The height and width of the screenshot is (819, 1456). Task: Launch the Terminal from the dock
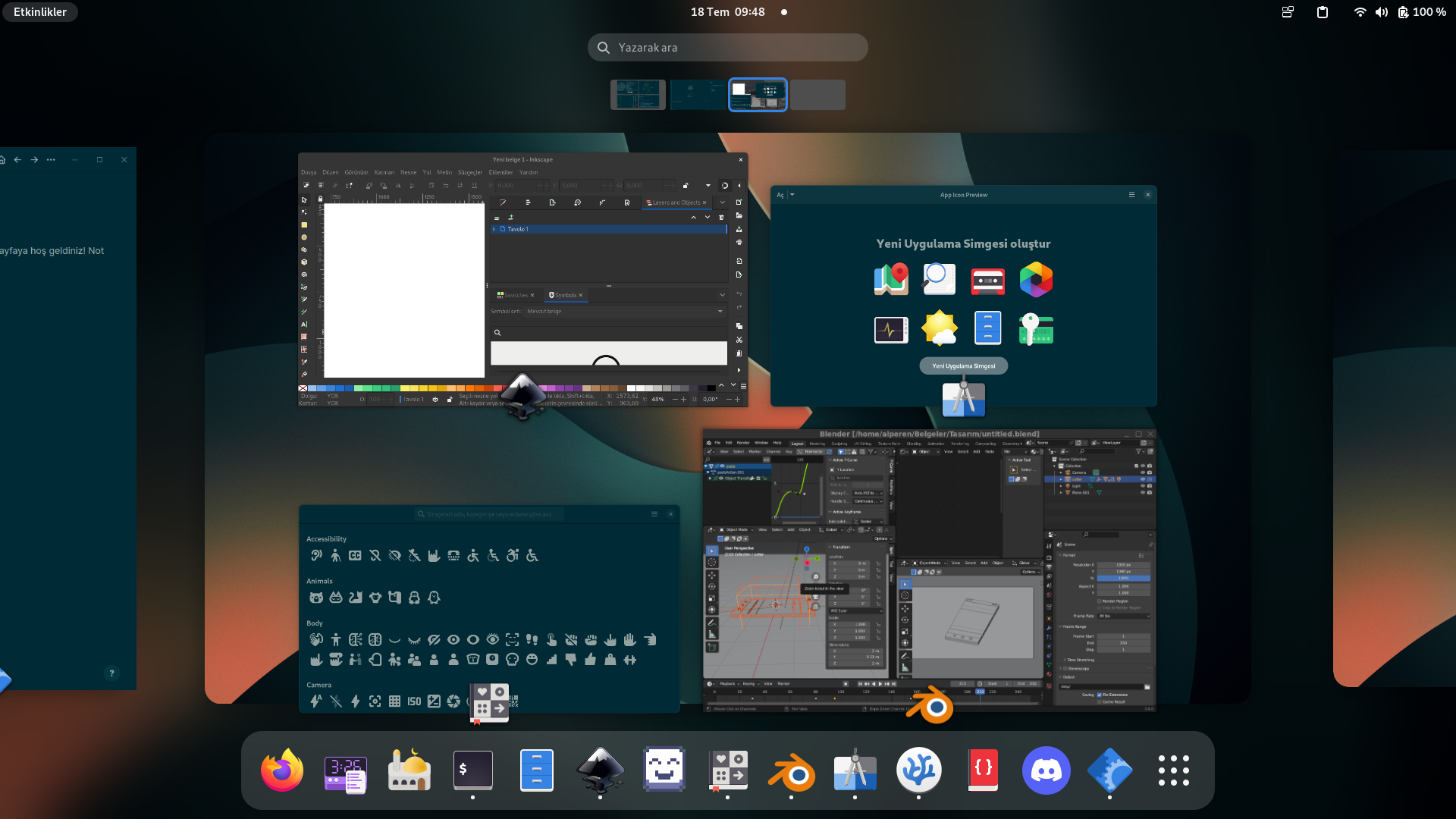click(472, 770)
